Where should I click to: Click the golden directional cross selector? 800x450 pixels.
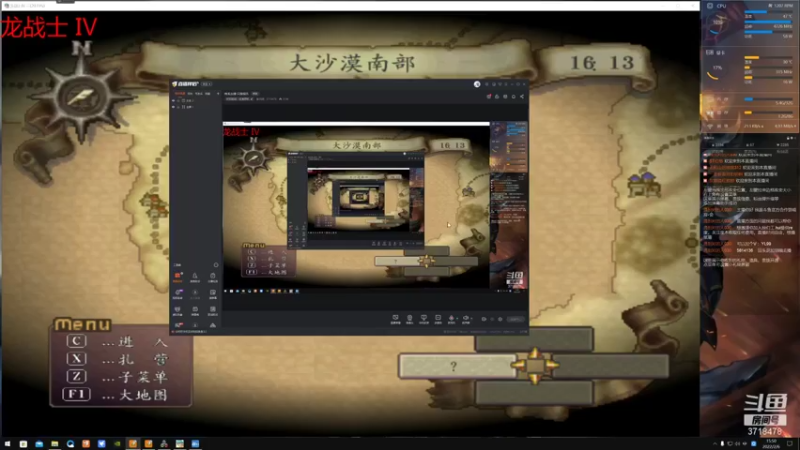pyautogui.click(x=535, y=365)
